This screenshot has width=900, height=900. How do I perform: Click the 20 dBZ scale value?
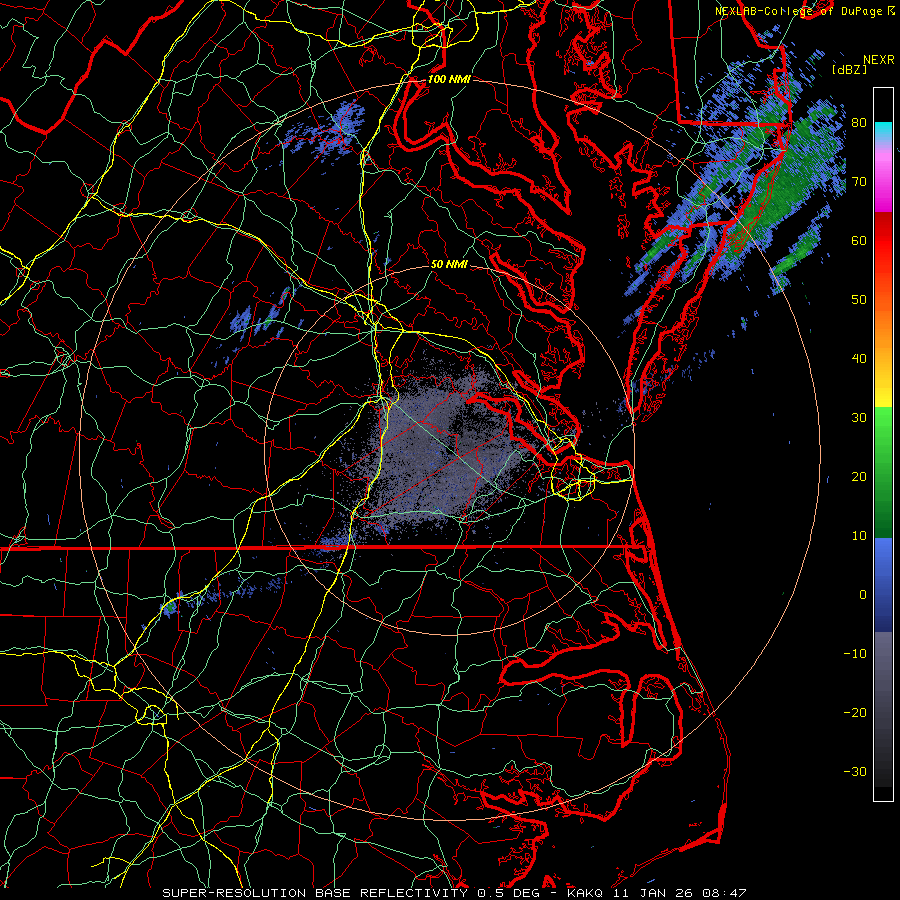(859, 477)
